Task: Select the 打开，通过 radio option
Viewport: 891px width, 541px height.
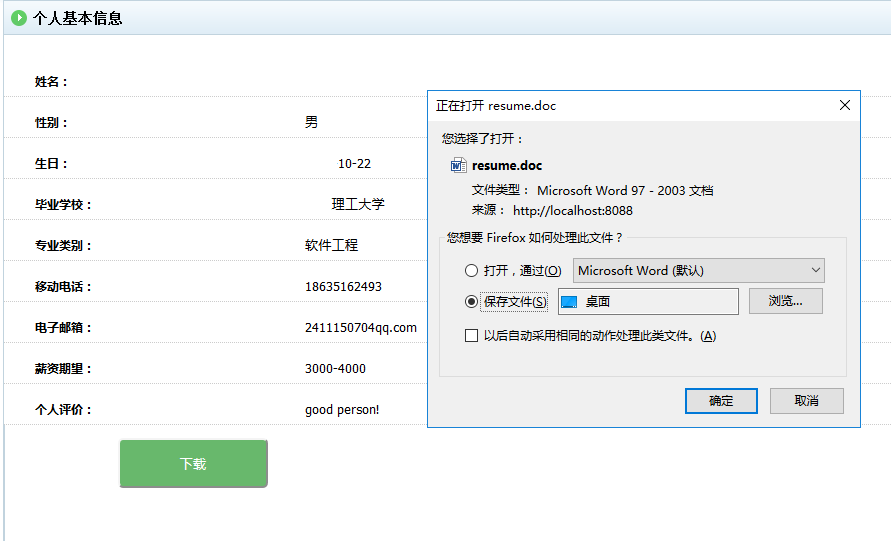Action: 471,270
